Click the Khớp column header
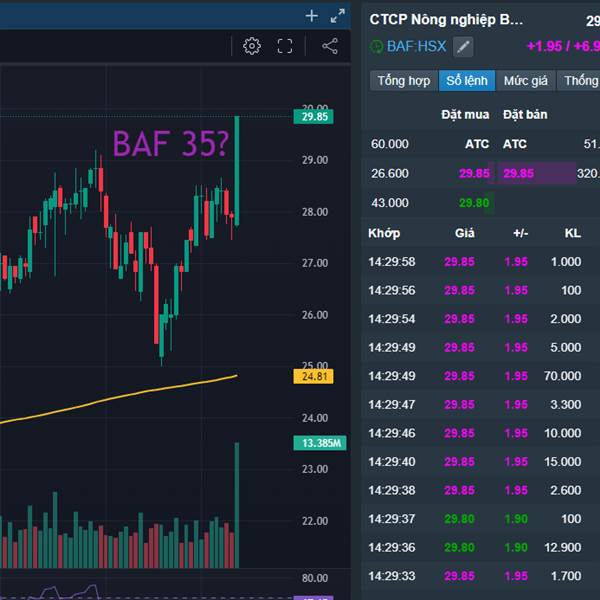Viewport: 600px width, 600px height. pos(384,233)
